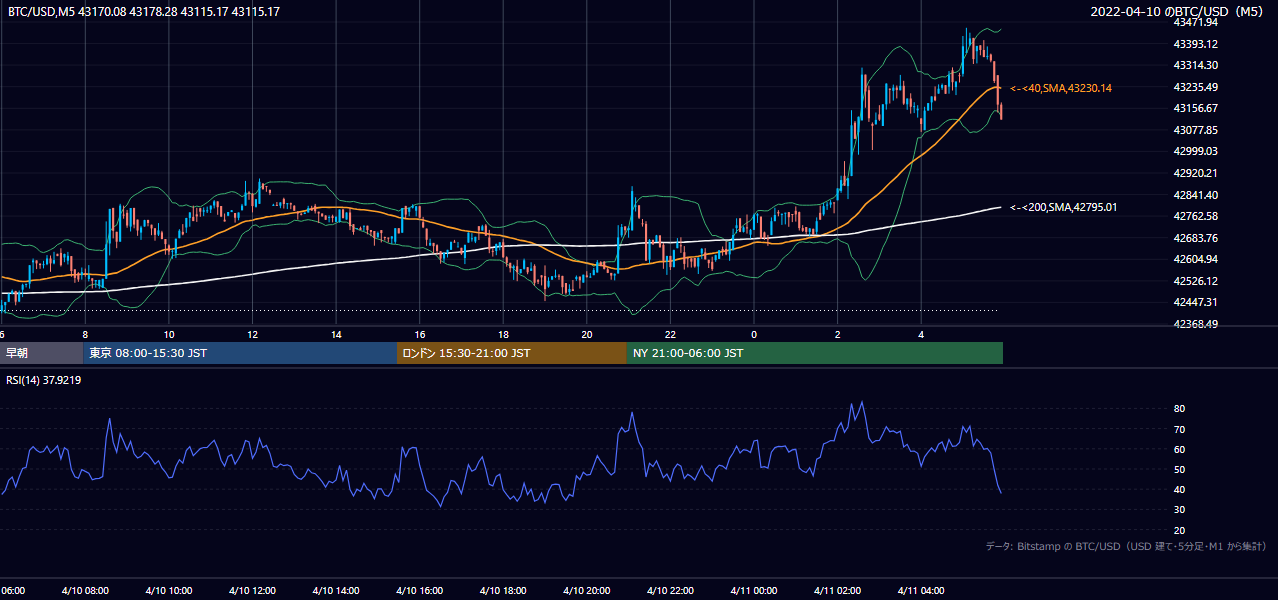
Task: Click price axis label 43077.85
Action: coord(1195,130)
